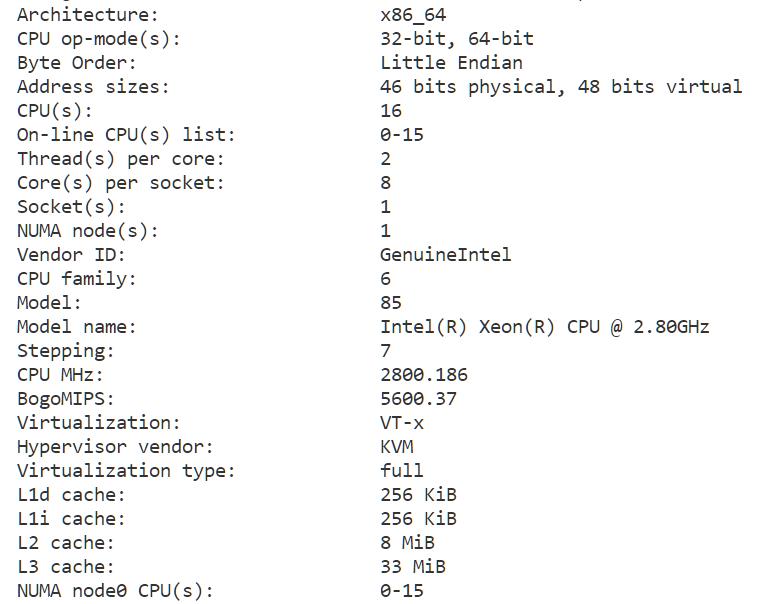Click the Vendor ID value GenuineIntel
784x604 pixels.
click(446, 254)
